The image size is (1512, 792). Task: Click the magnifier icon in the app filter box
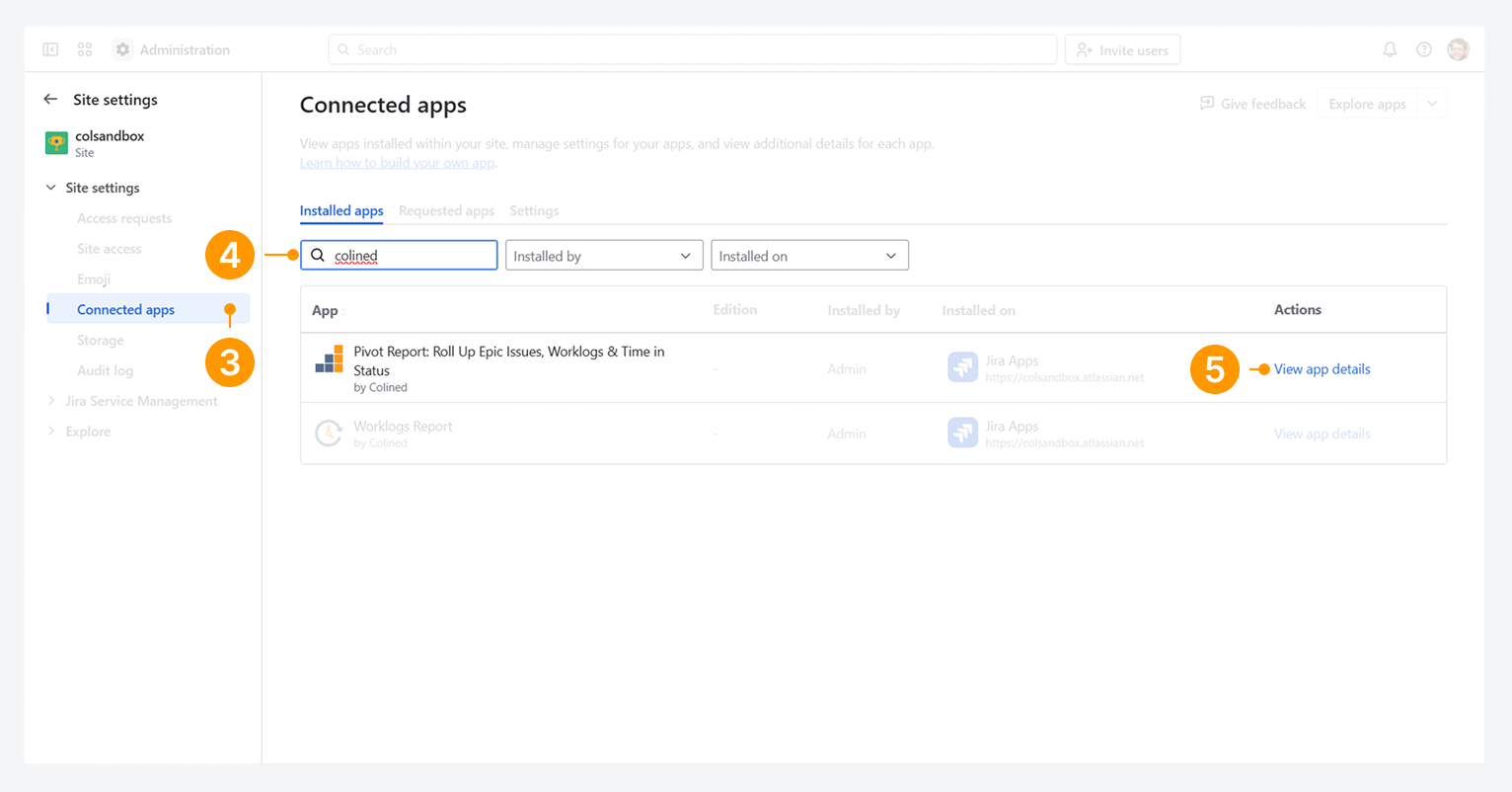(318, 255)
